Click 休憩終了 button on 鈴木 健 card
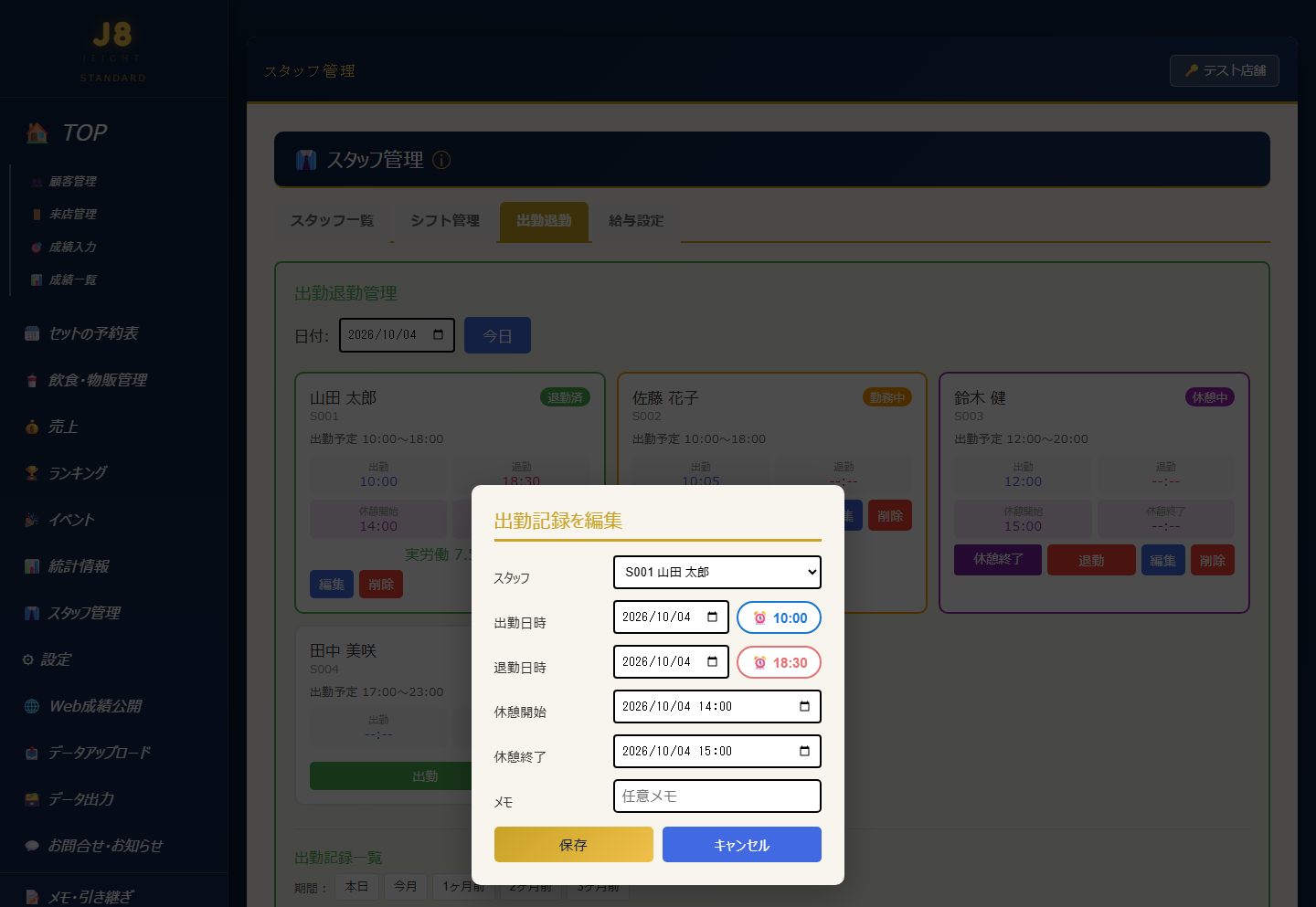This screenshot has height=907, width=1316. click(x=998, y=560)
